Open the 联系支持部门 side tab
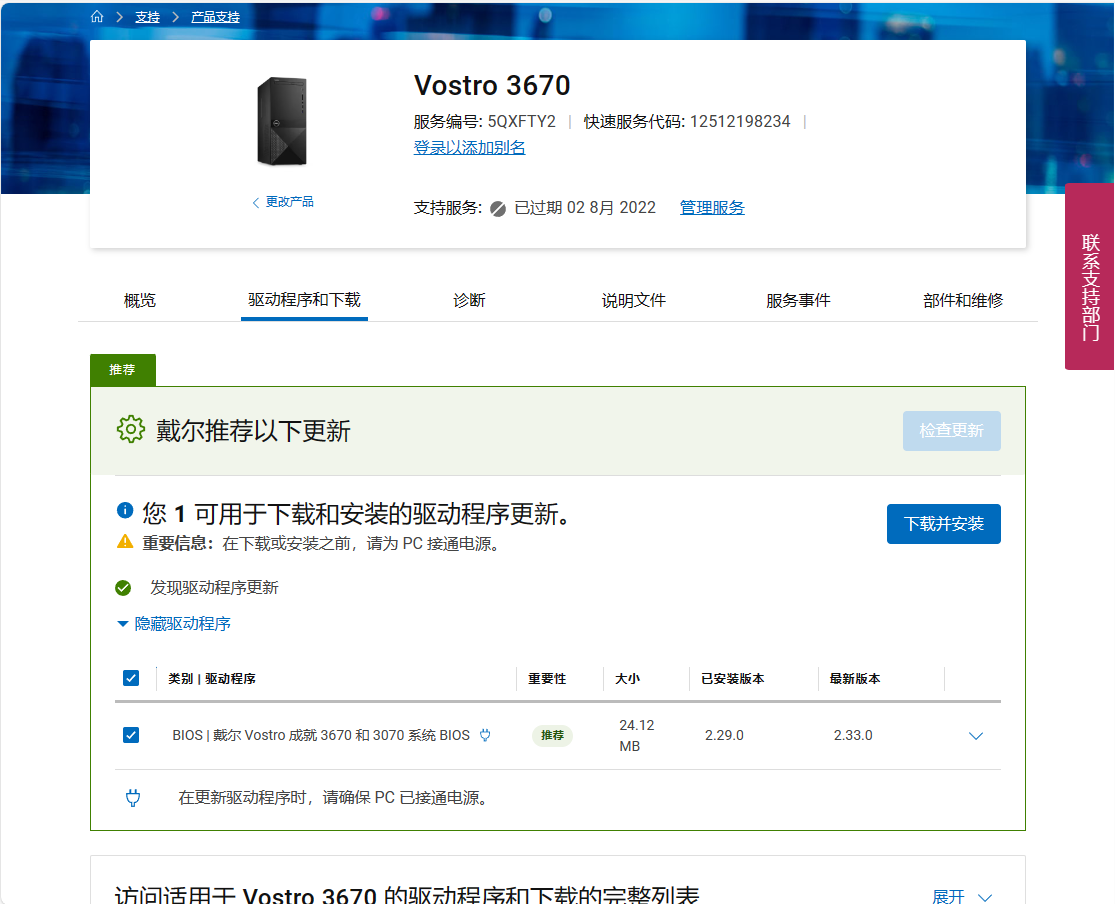Viewport: 1115px width, 904px height. point(1089,277)
